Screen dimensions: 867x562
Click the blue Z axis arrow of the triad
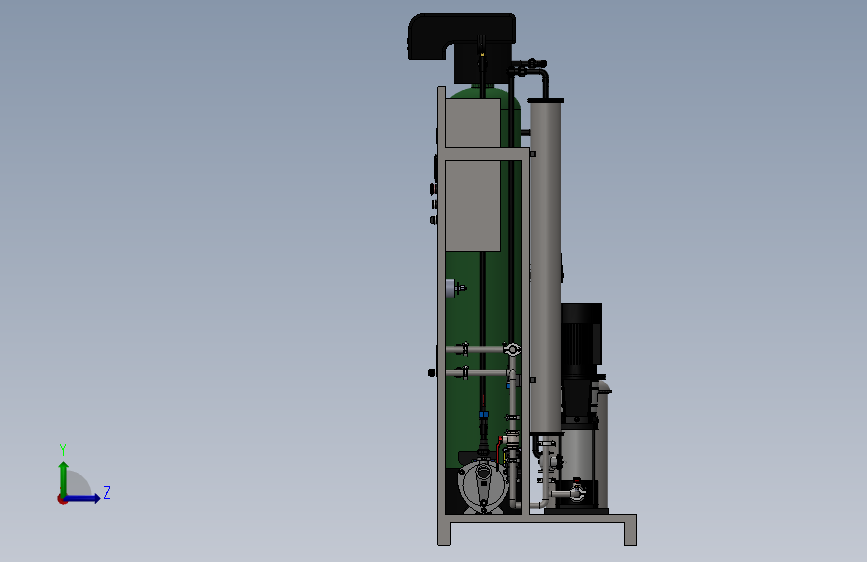[x=82, y=498]
